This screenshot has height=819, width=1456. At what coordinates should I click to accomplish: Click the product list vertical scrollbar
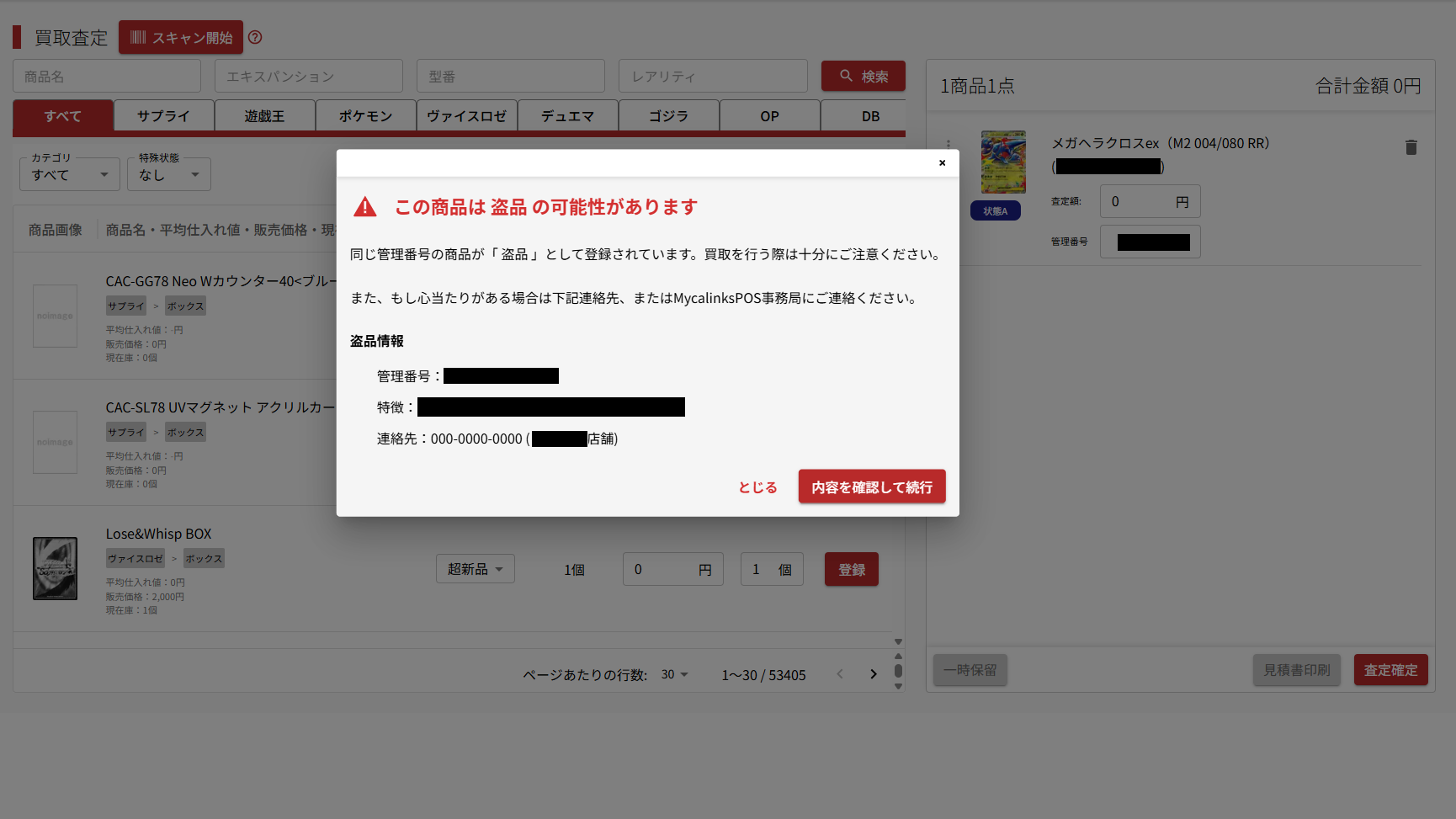click(898, 671)
